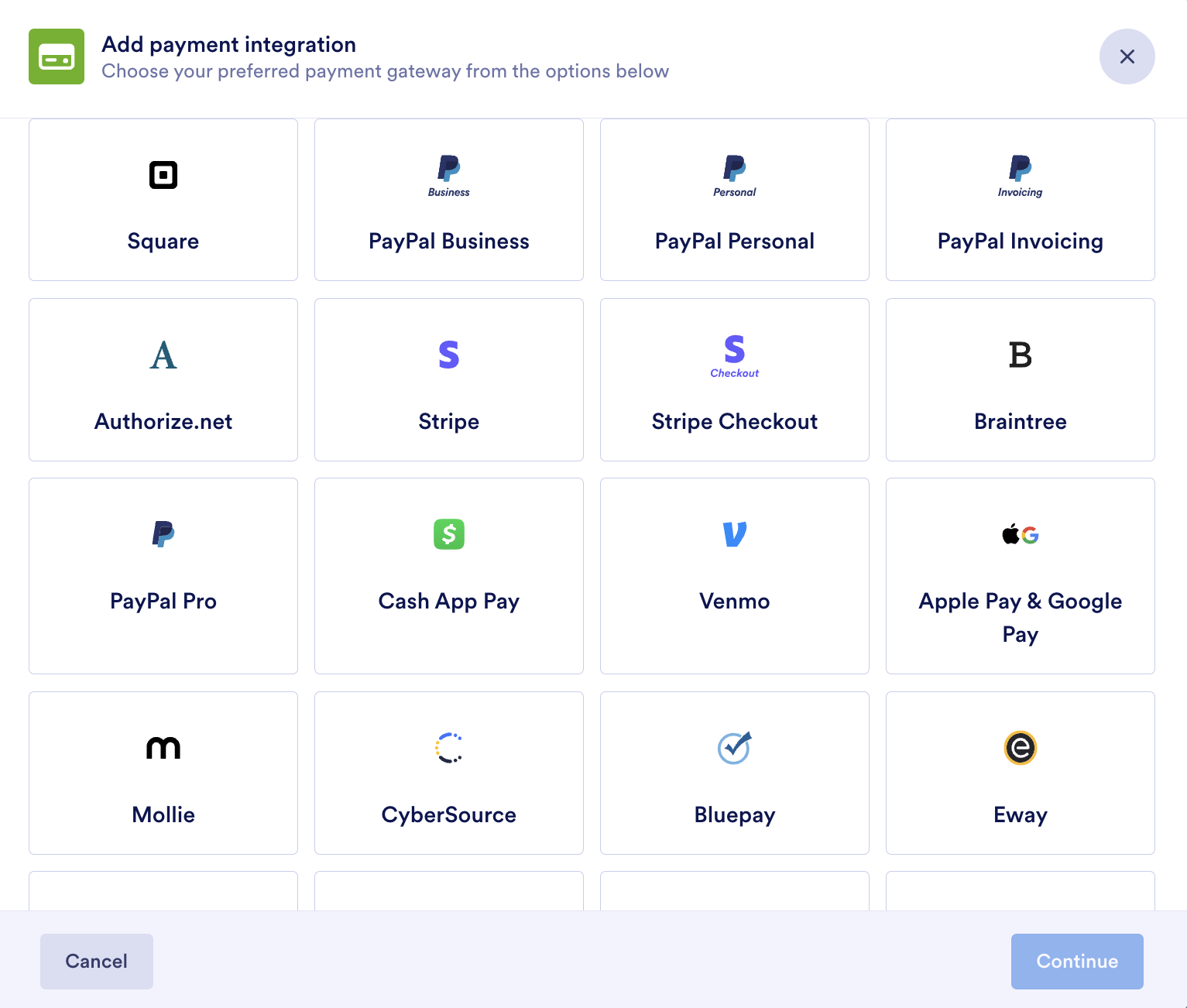Click the green Cash App dollar icon
Viewport: 1187px width, 1008px height.
pos(449,534)
